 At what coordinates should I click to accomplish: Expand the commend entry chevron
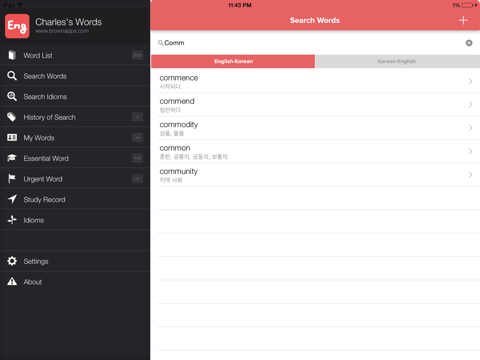click(470, 104)
